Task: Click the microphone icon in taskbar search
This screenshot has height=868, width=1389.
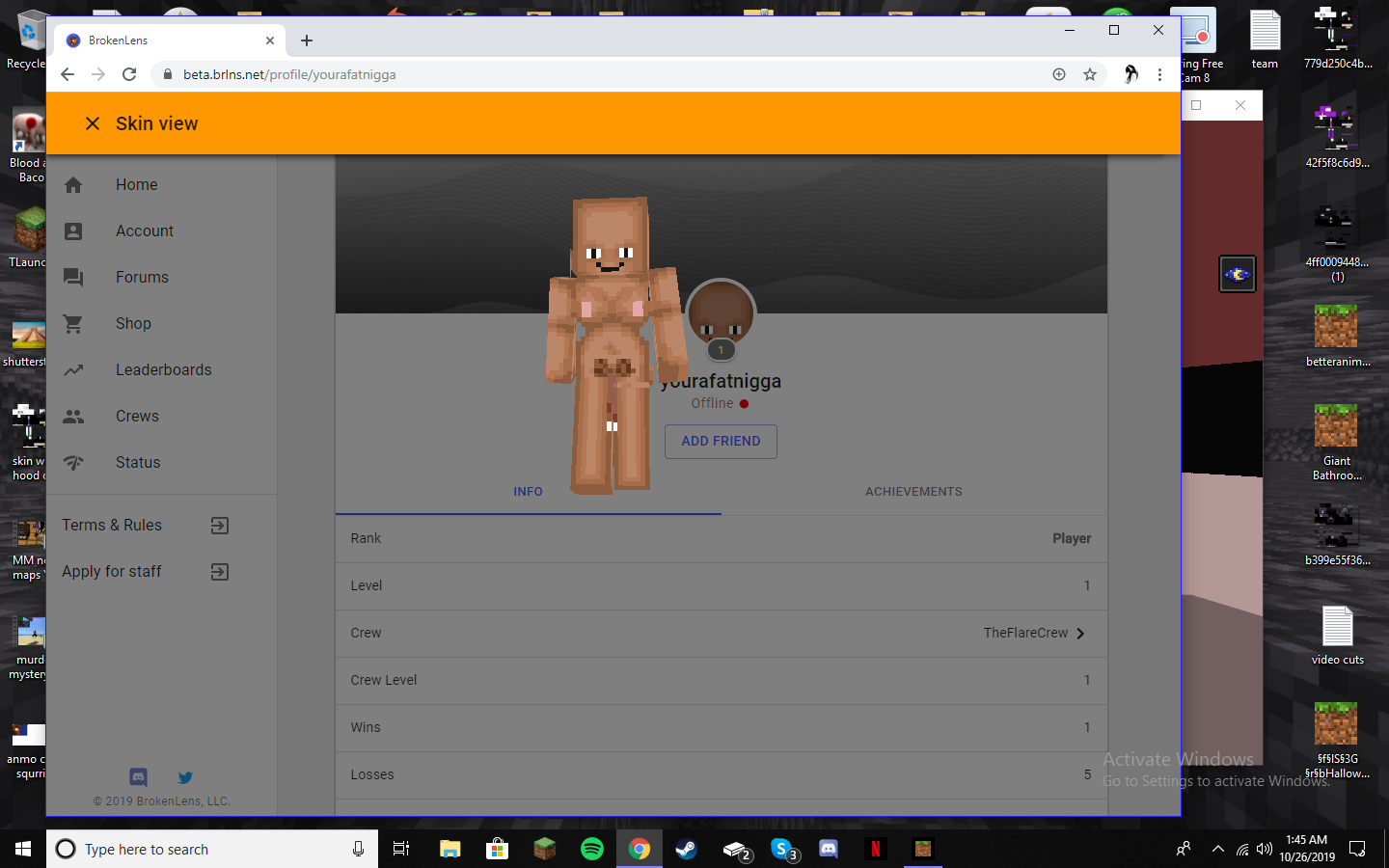Action: (358, 849)
